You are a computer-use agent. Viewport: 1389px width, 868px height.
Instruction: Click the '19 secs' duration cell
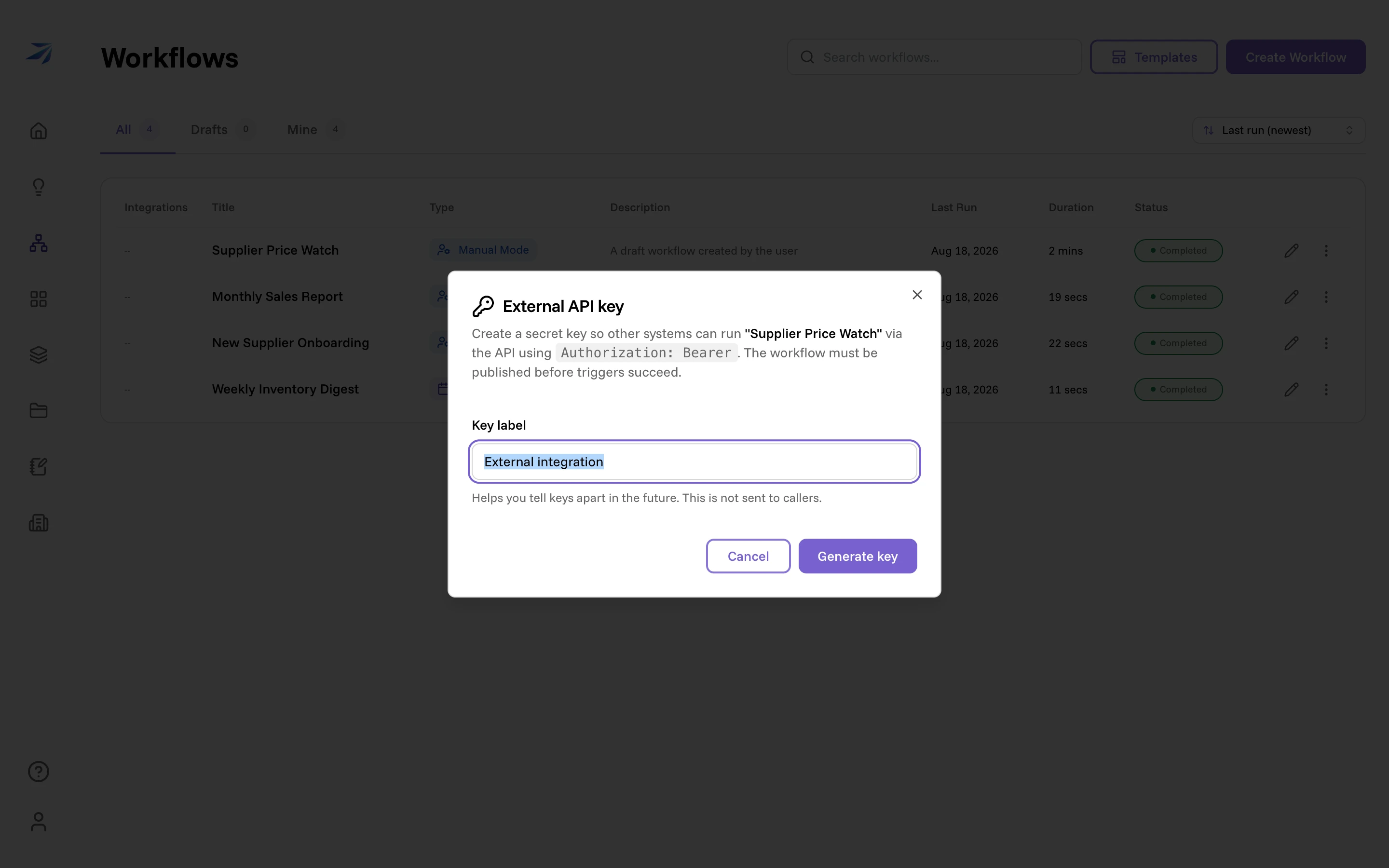1068,297
